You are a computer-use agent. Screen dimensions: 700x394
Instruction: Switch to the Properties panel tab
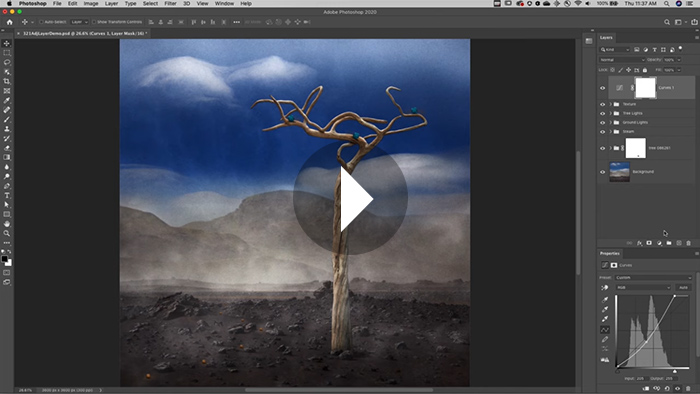609,253
